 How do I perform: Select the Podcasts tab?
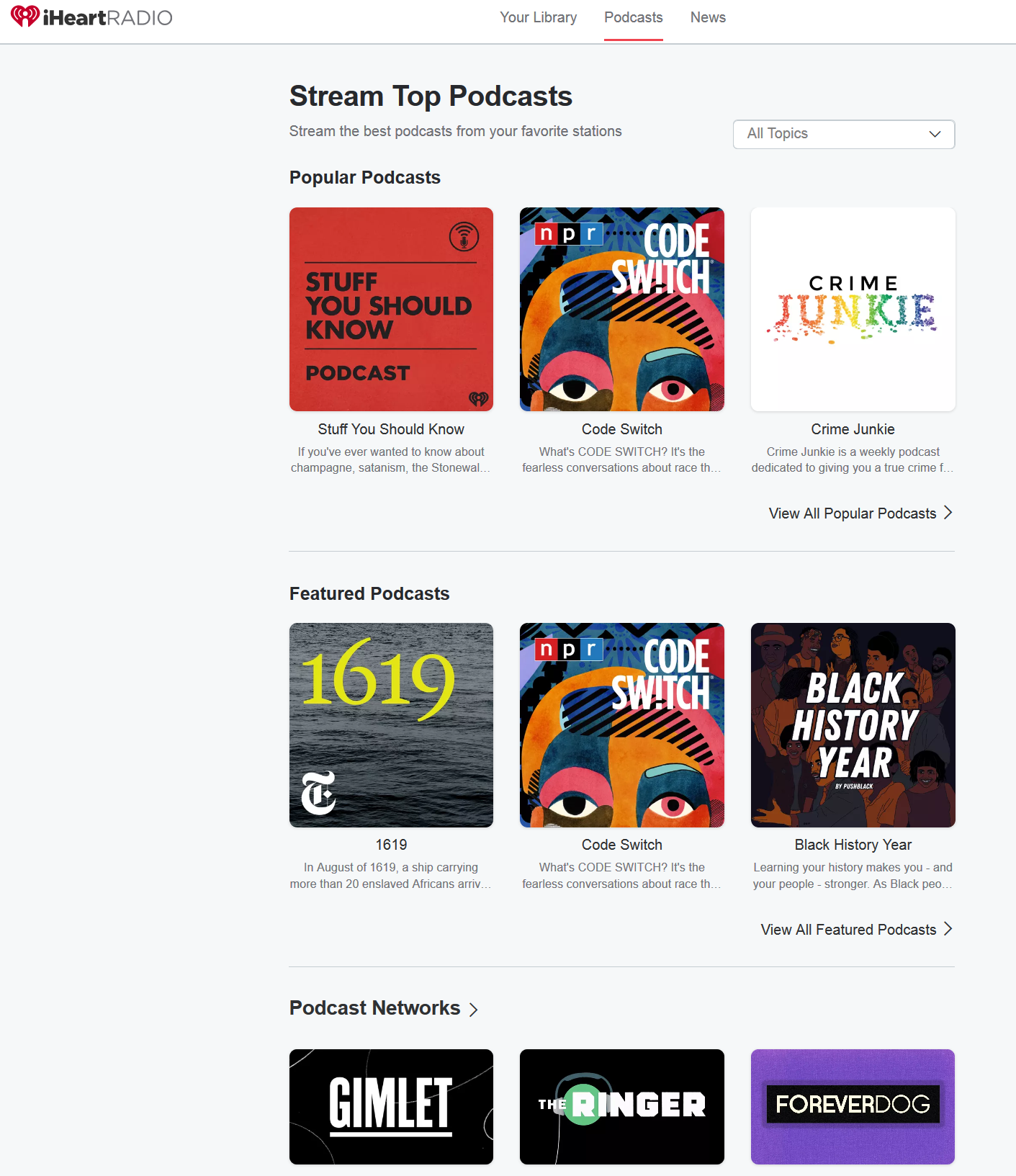pyautogui.click(x=634, y=17)
